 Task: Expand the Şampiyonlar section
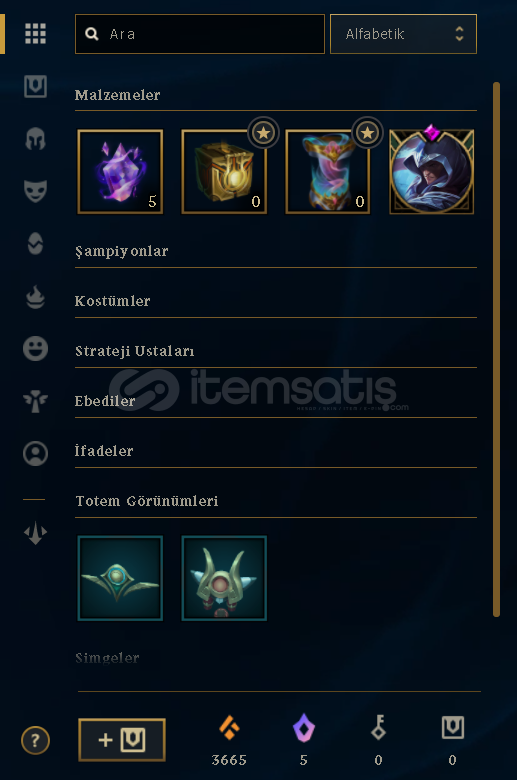(276, 252)
